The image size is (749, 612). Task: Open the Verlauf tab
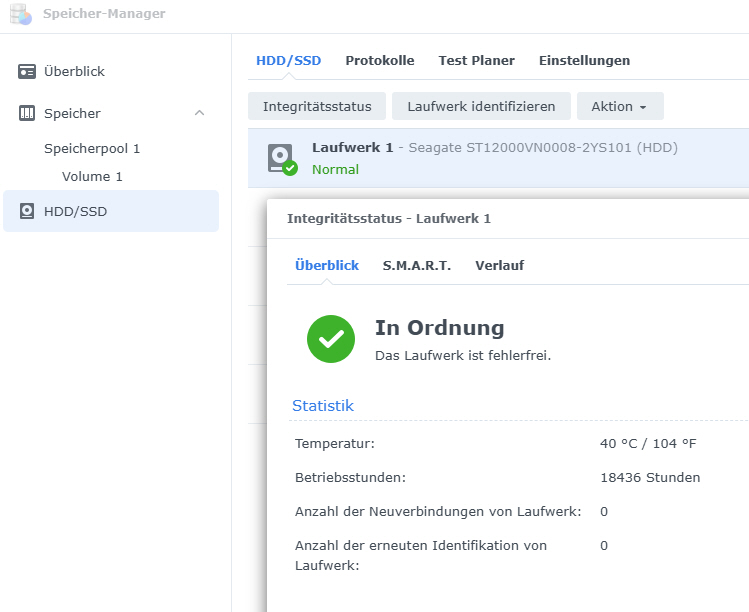coord(499,266)
